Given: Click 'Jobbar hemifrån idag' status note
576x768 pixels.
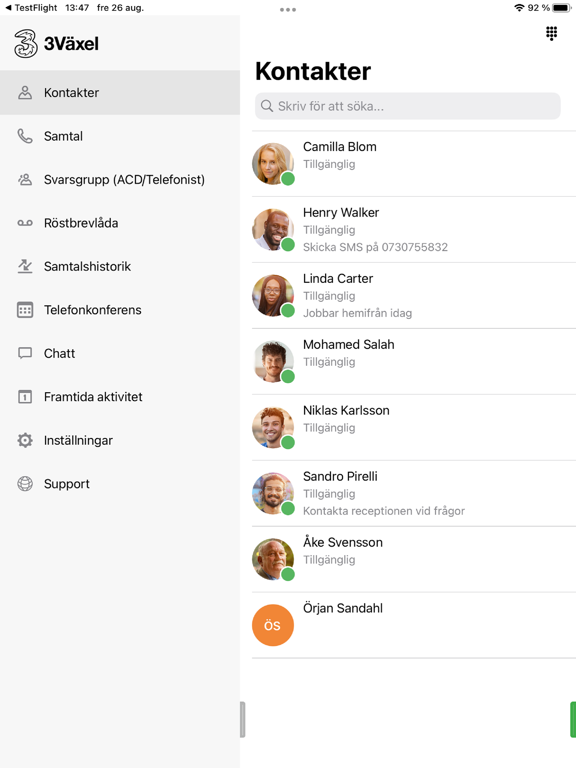Looking at the screenshot, I should pos(357,313).
